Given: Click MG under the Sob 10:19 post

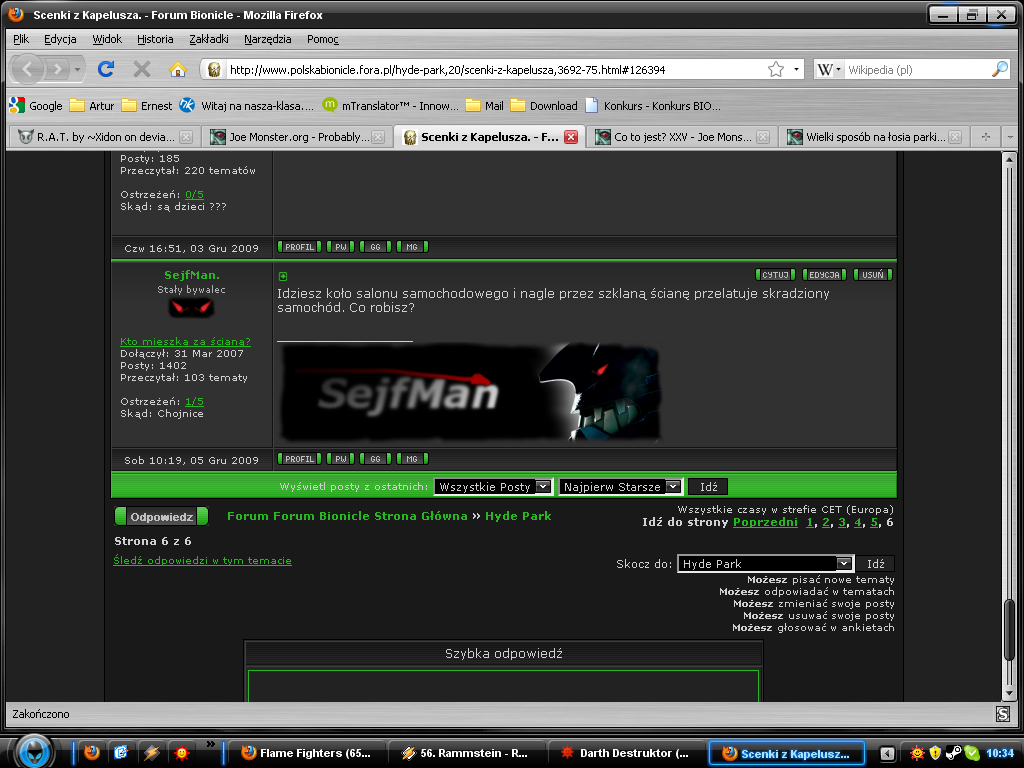Looking at the screenshot, I should (x=412, y=459).
